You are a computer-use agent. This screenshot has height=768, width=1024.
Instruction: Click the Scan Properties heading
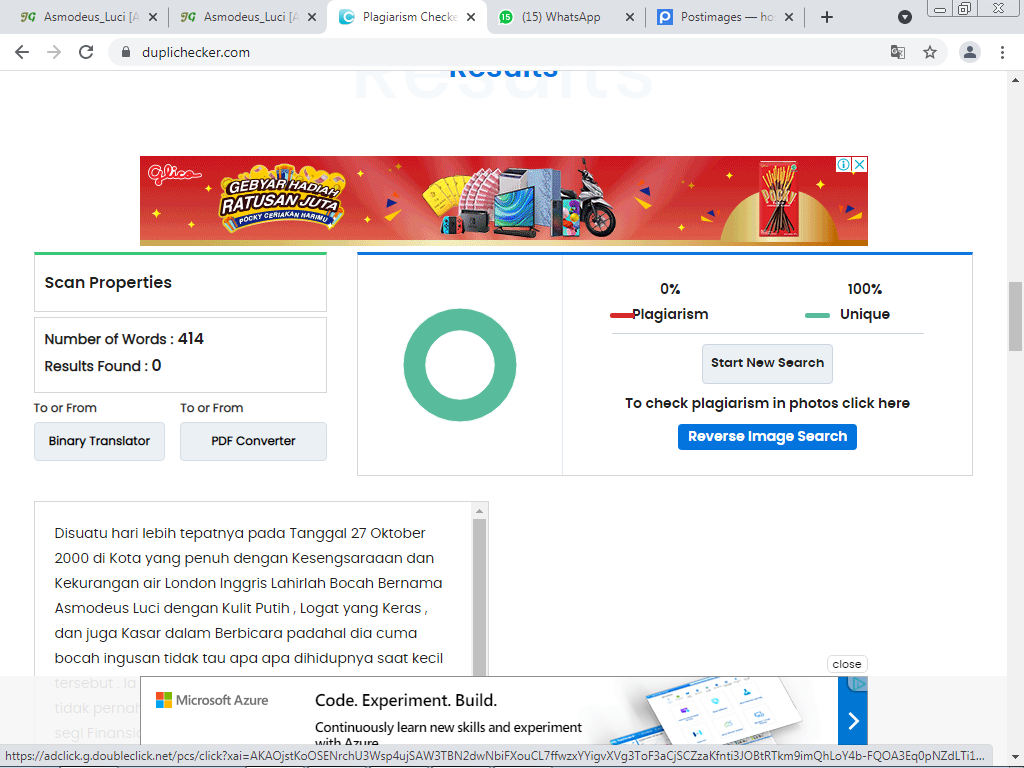[108, 282]
